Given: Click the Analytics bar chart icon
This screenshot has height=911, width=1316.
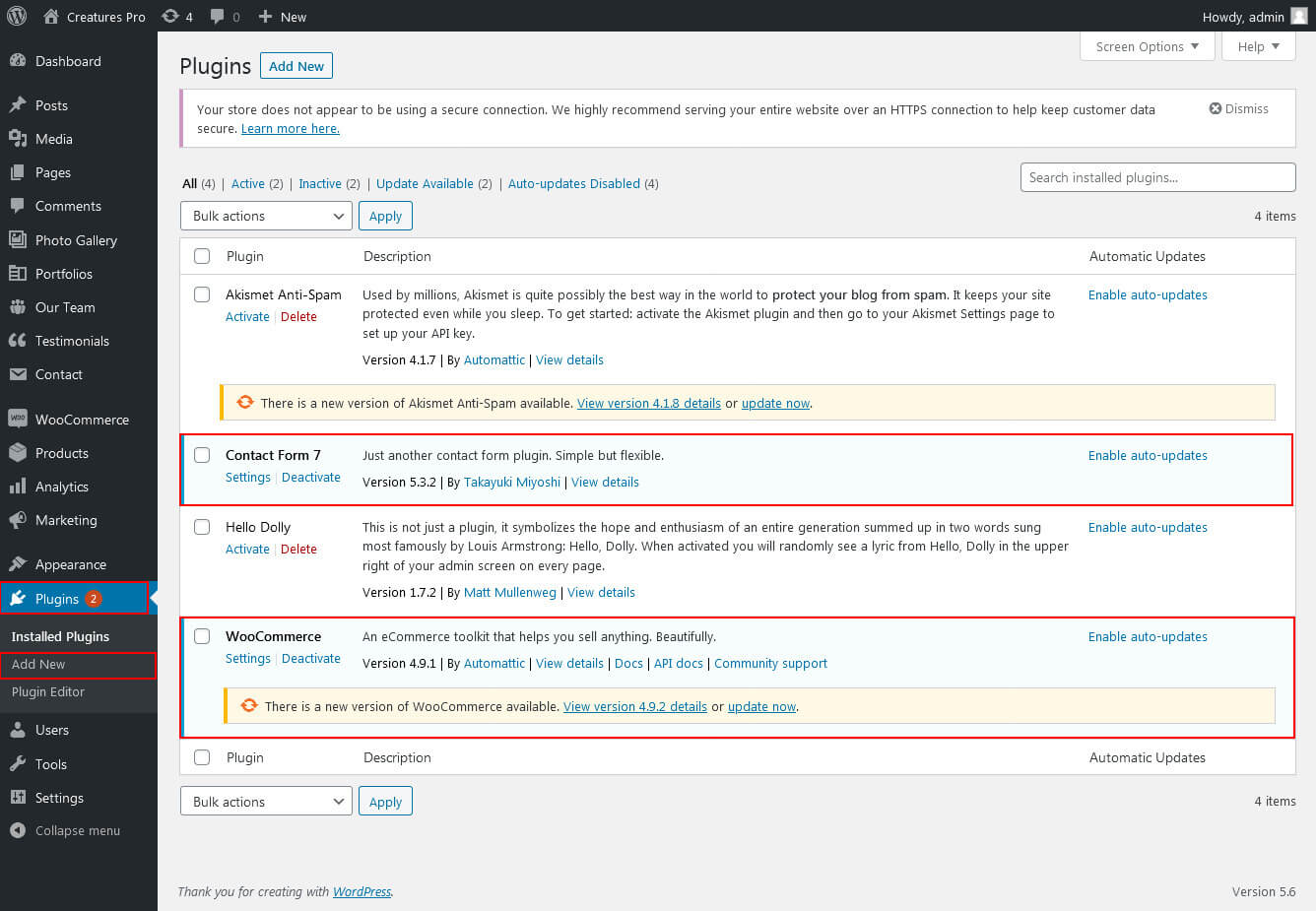Looking at the screenshot, I should (18, 487).
